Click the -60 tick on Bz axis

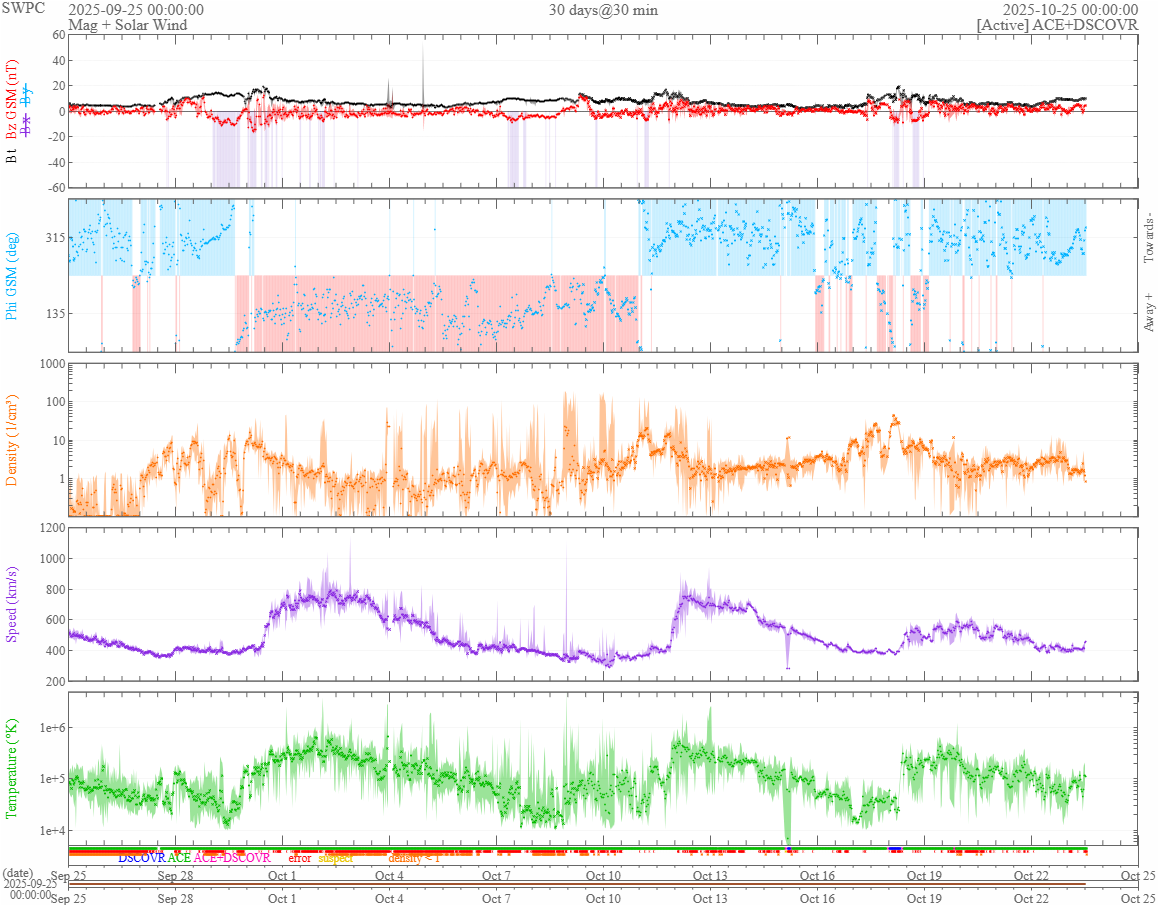click(56, 188)
